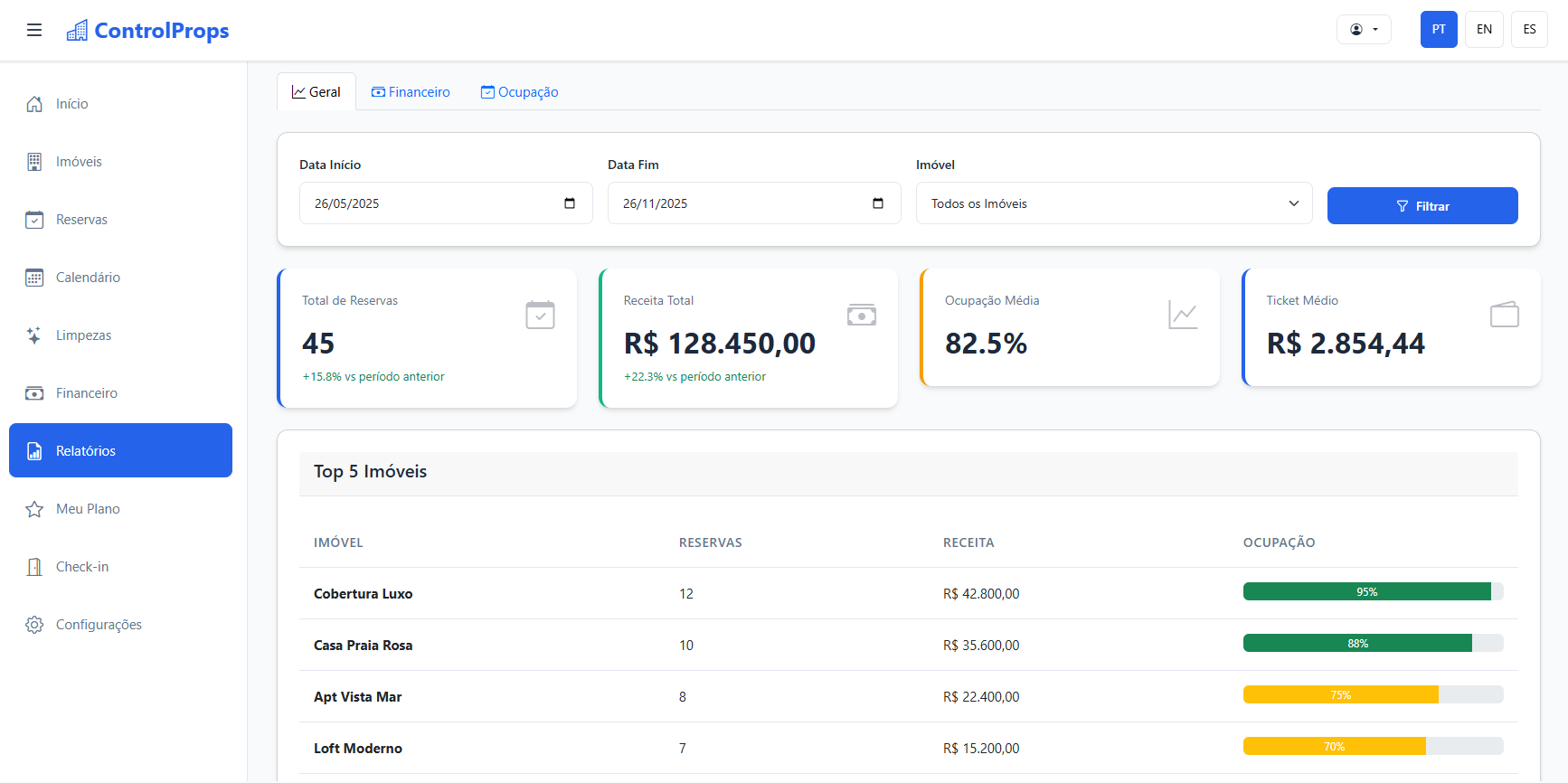Switch to the Financeiro tab
Screen dimensions: 1568x783
point(411,92)
